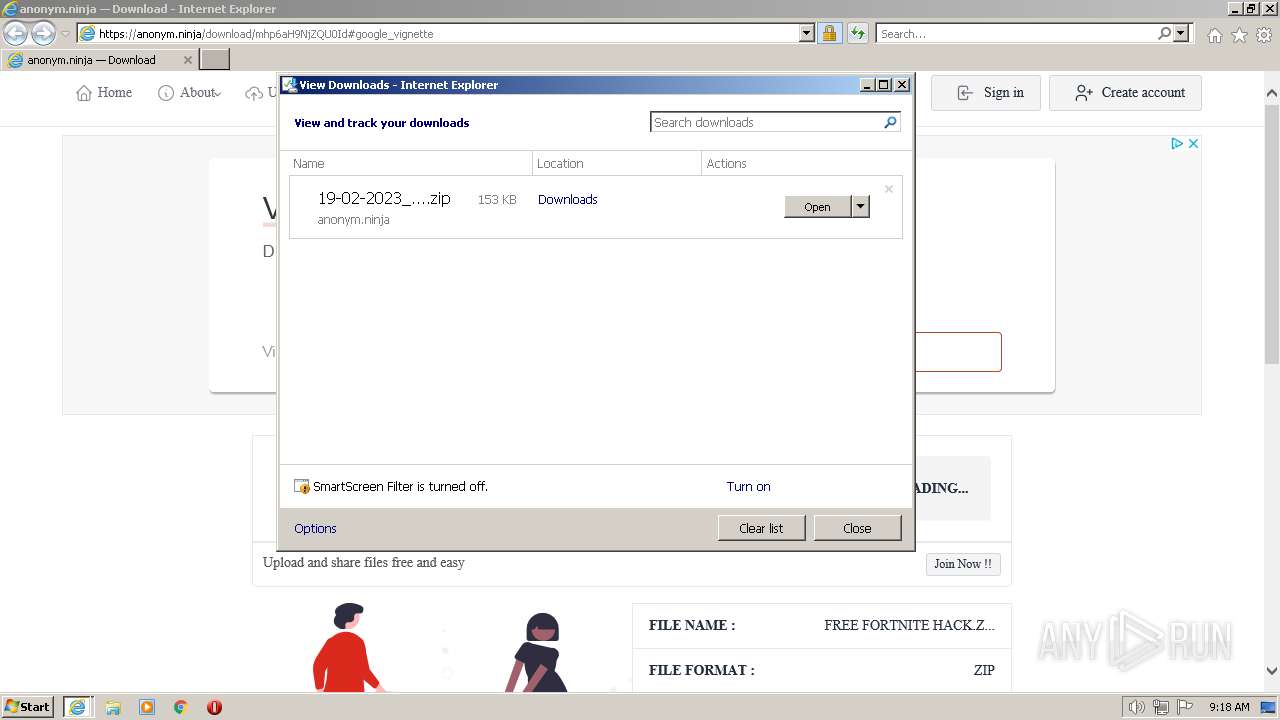
Task: Open IE Tools gear icon
Action: tap(1264, 35)
